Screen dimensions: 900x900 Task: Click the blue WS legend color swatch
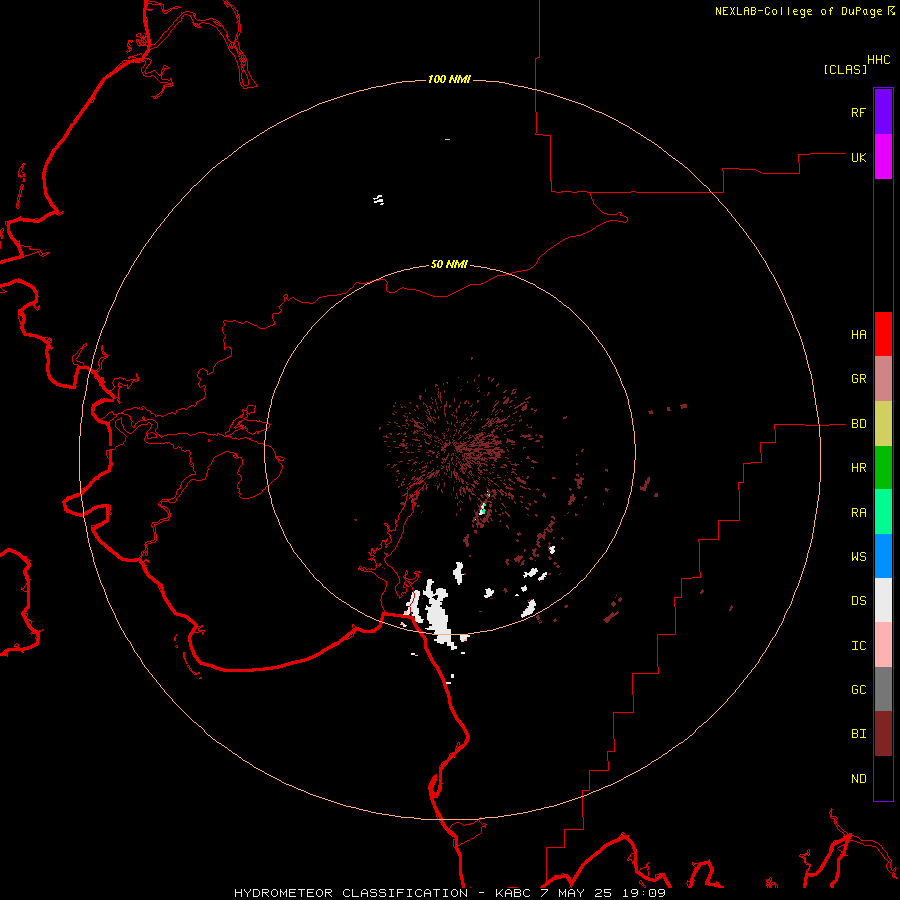[883, 556]
